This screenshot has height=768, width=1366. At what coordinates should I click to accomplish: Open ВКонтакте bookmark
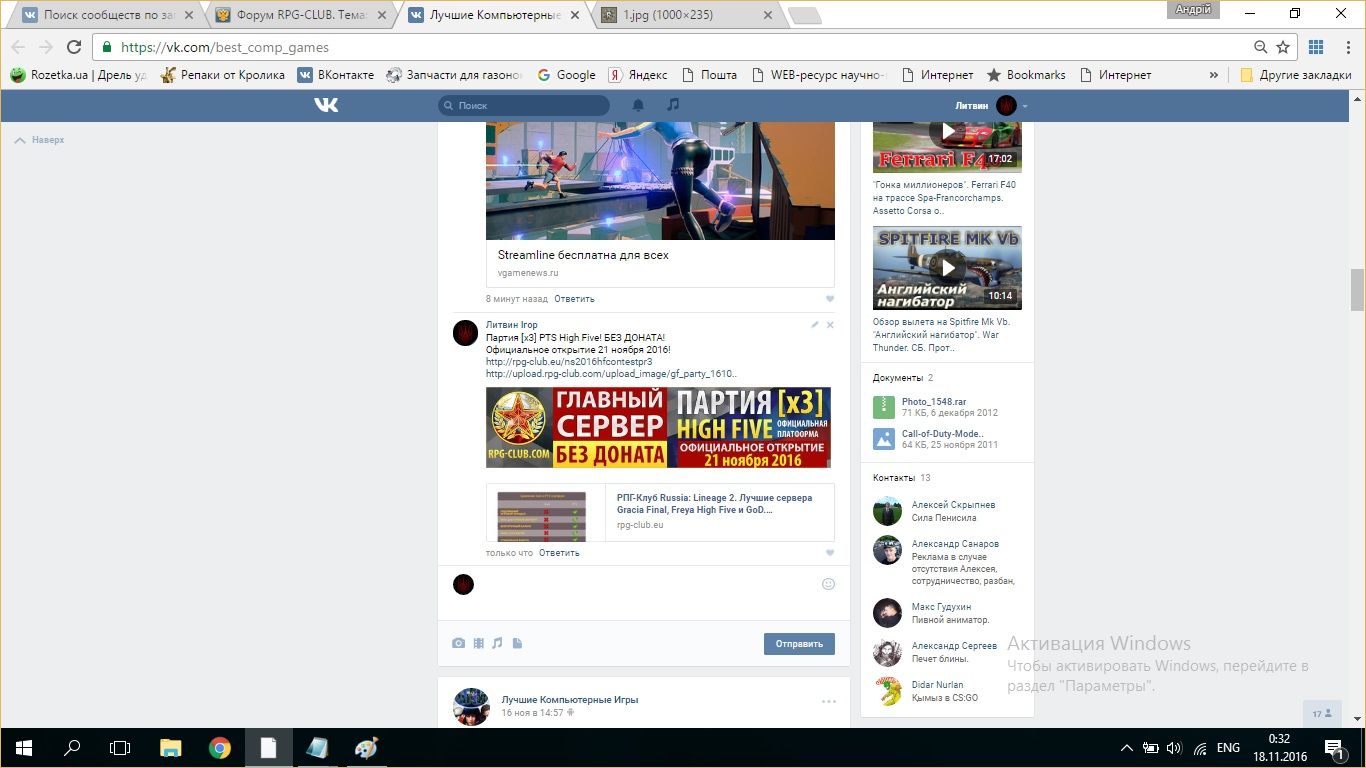tap(336, 75)
